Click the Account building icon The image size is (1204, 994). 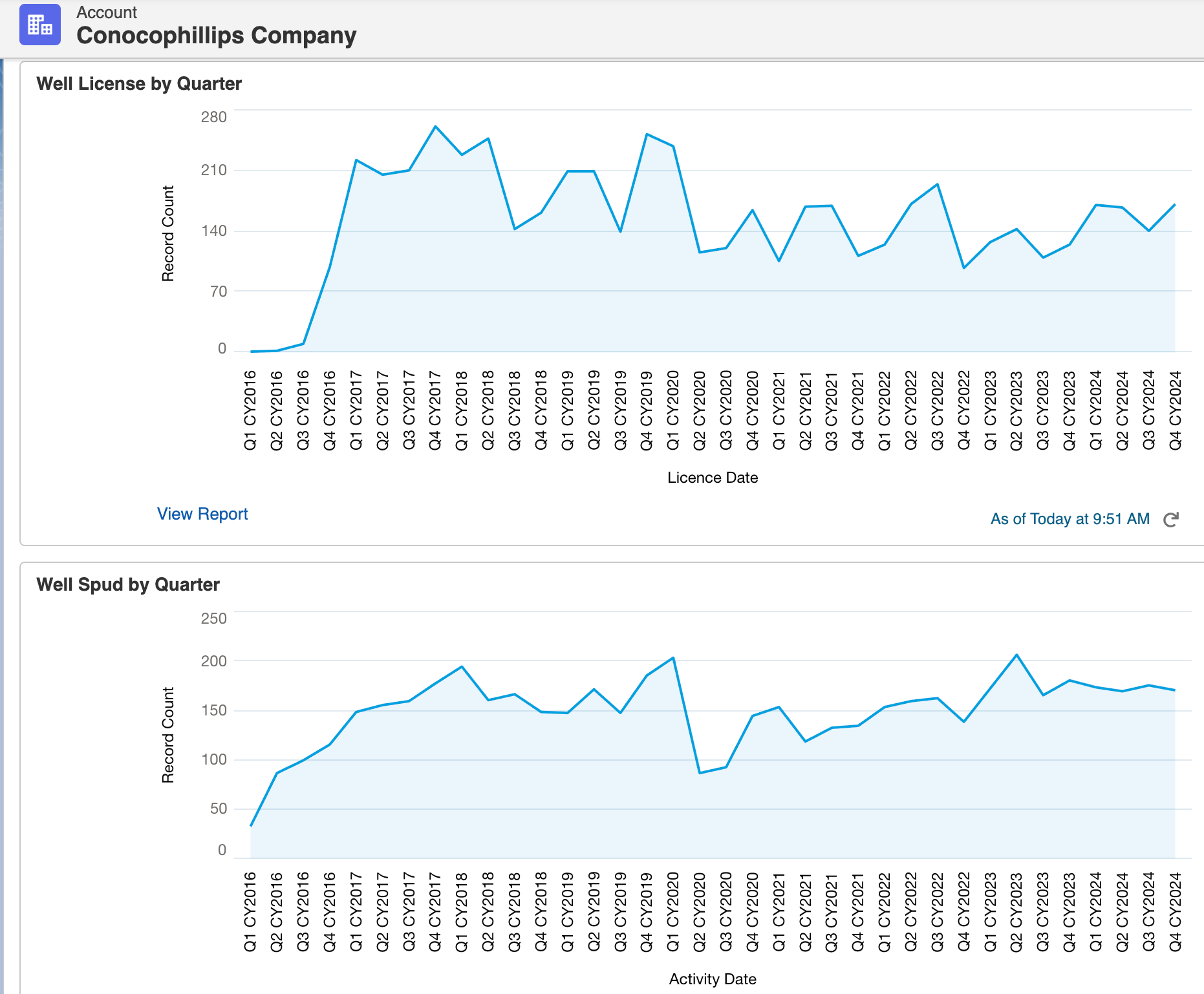pyautogui.click(x=40, y=26)
